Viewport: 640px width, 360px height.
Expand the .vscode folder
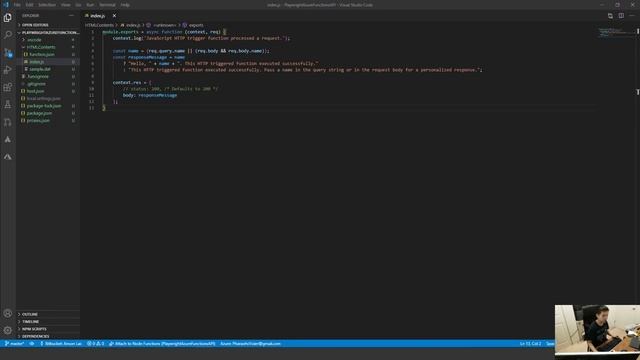pos(48,40)
